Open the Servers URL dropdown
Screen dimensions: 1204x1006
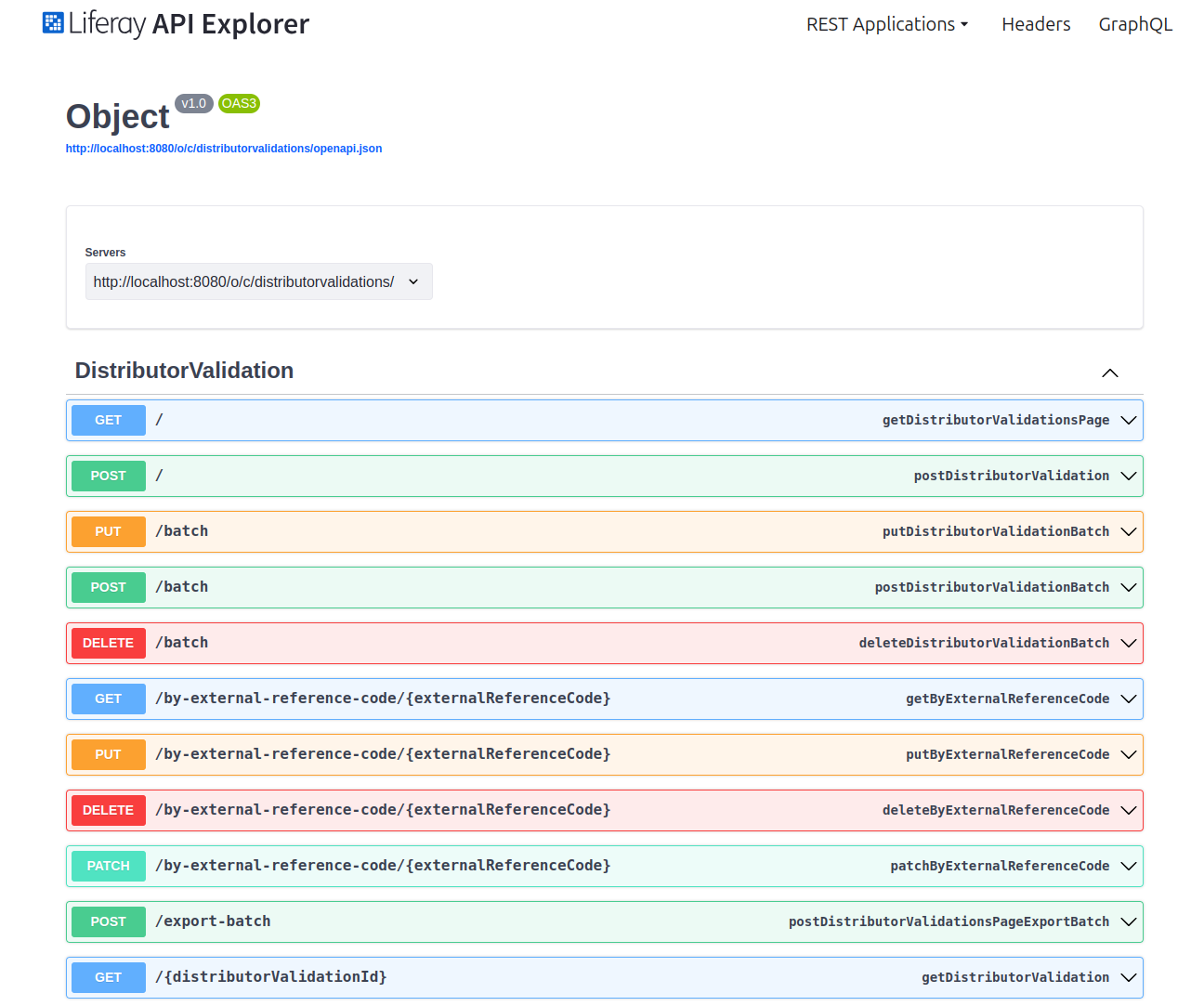pos(258,281)
